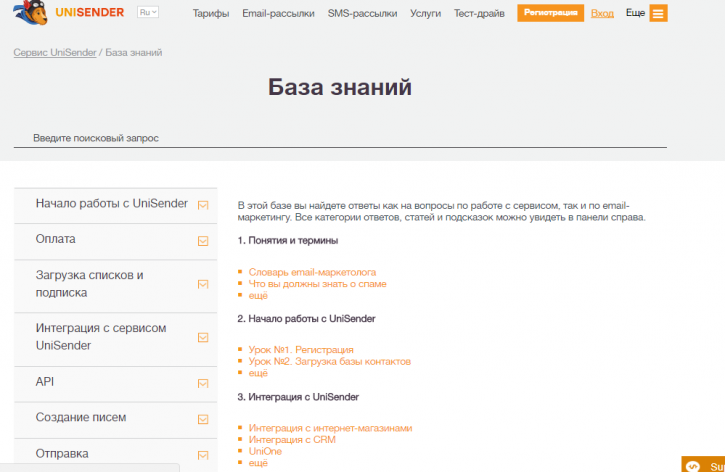Open the Email-рассылки menu item
The height and width of the screenshot is (472, 725).
[x=278, y=13]
